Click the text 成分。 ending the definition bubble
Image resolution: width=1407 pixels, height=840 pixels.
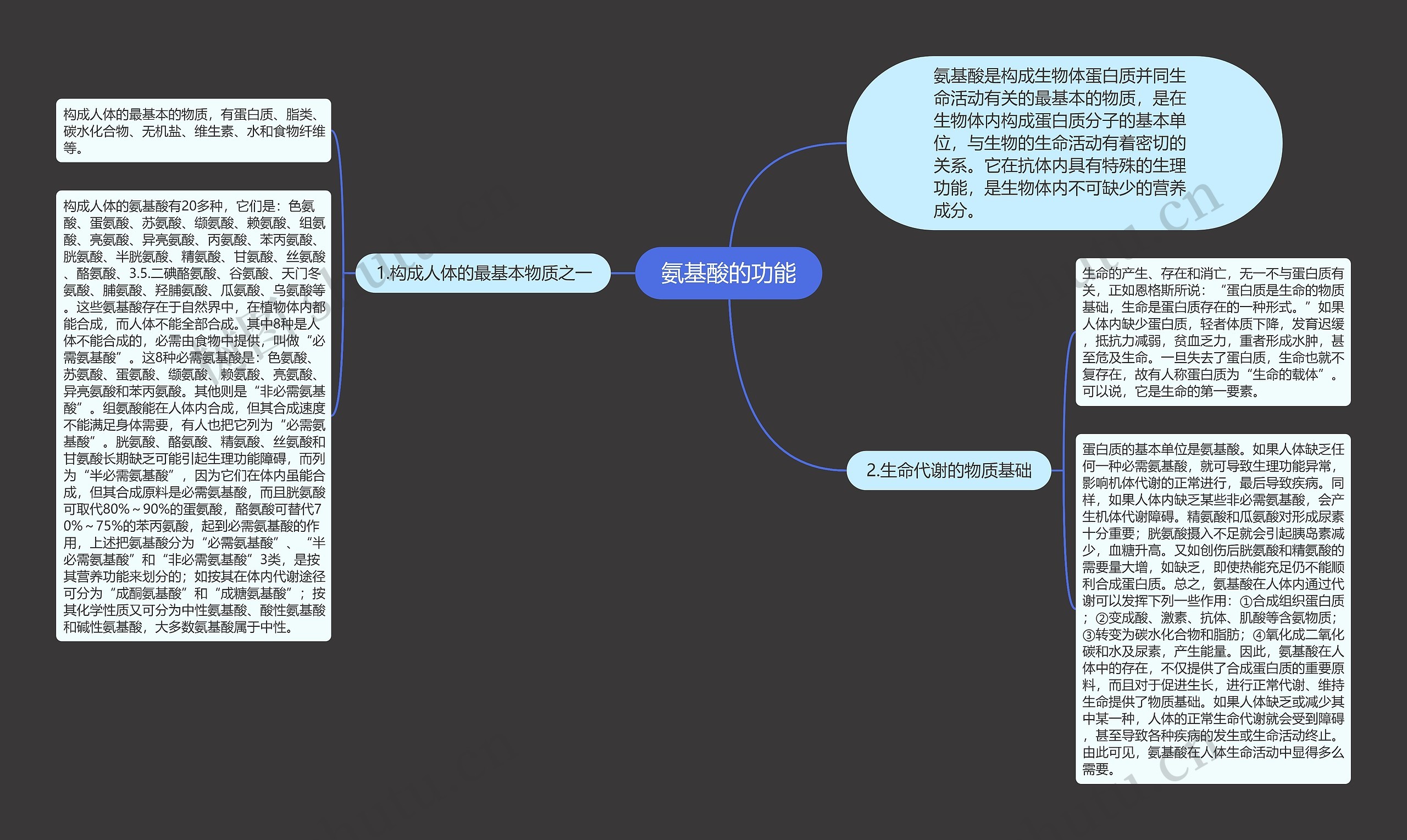pyautogui.click(x=955, y=210)
